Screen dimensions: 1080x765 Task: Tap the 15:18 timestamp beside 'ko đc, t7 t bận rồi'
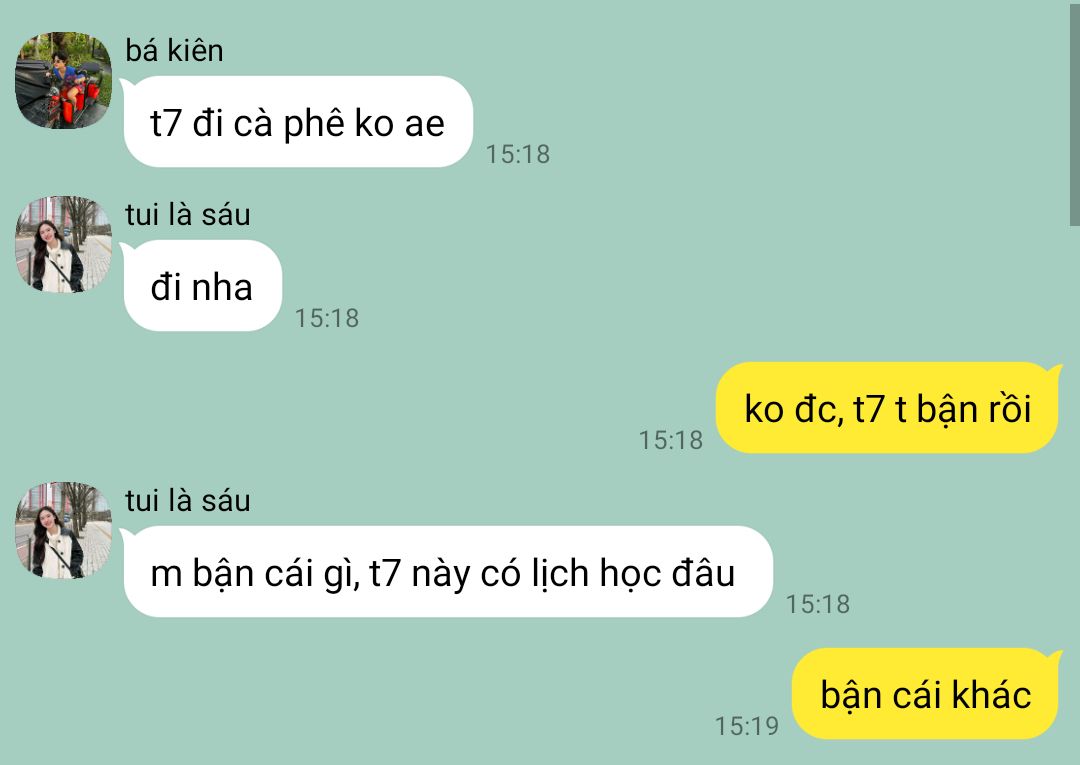(x=671, y=440)
